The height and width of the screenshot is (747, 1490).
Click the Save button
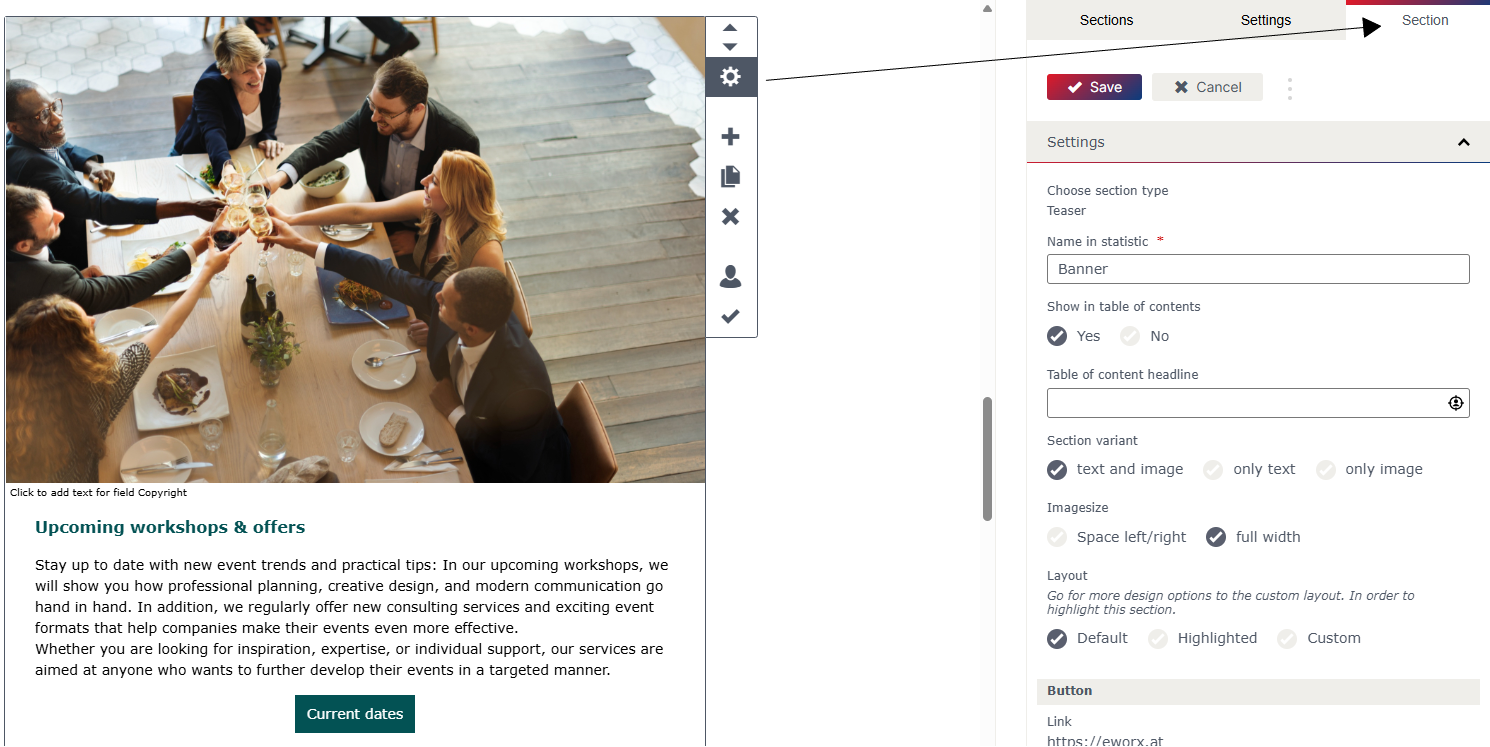click(1094, 87)
